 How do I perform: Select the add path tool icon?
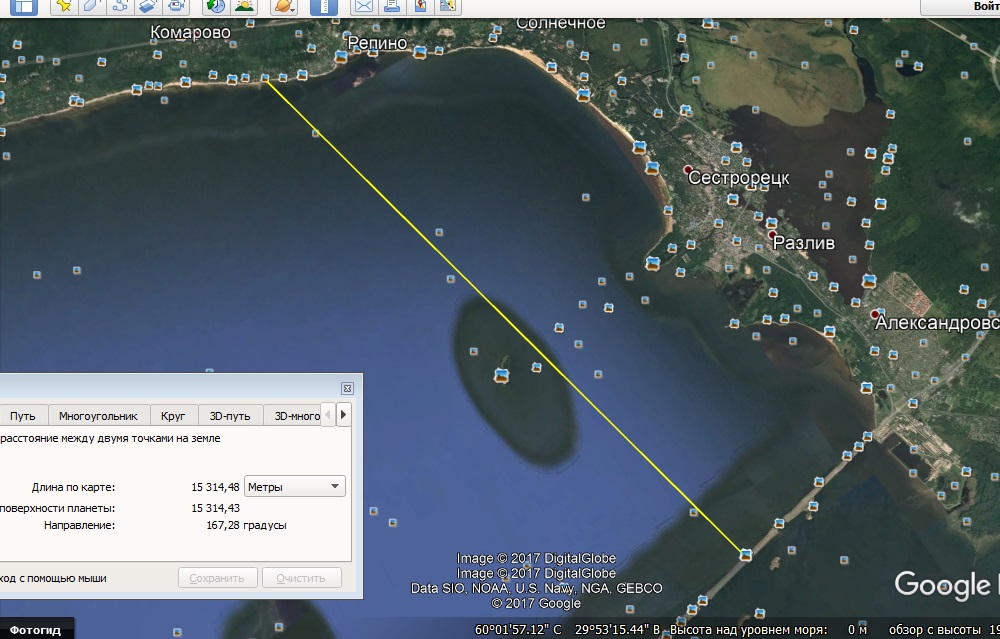[x=120, y=6]
